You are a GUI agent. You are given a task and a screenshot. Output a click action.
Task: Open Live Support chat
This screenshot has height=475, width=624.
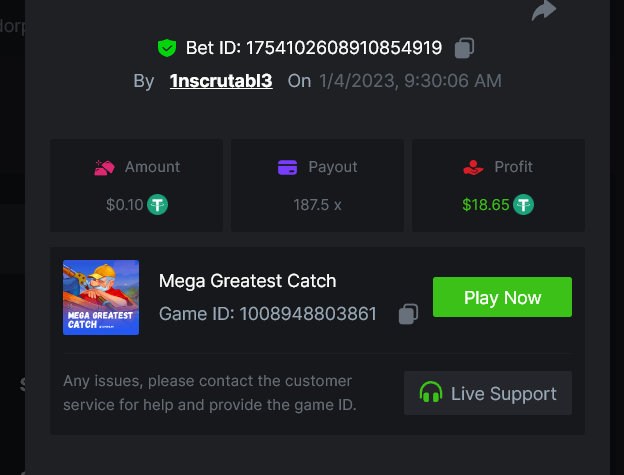(488, 393)
